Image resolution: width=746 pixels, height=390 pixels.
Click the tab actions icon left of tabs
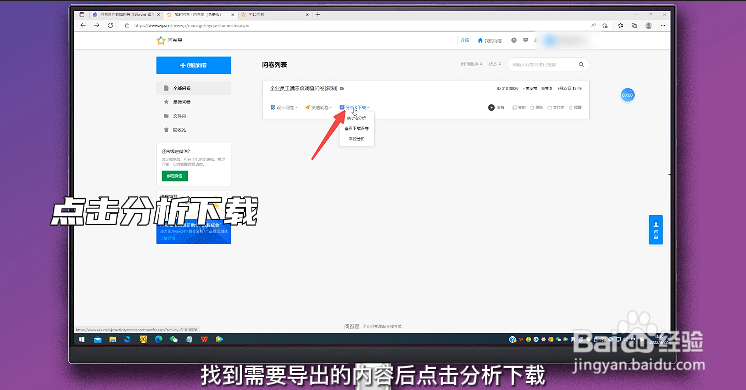coord(82,15)
